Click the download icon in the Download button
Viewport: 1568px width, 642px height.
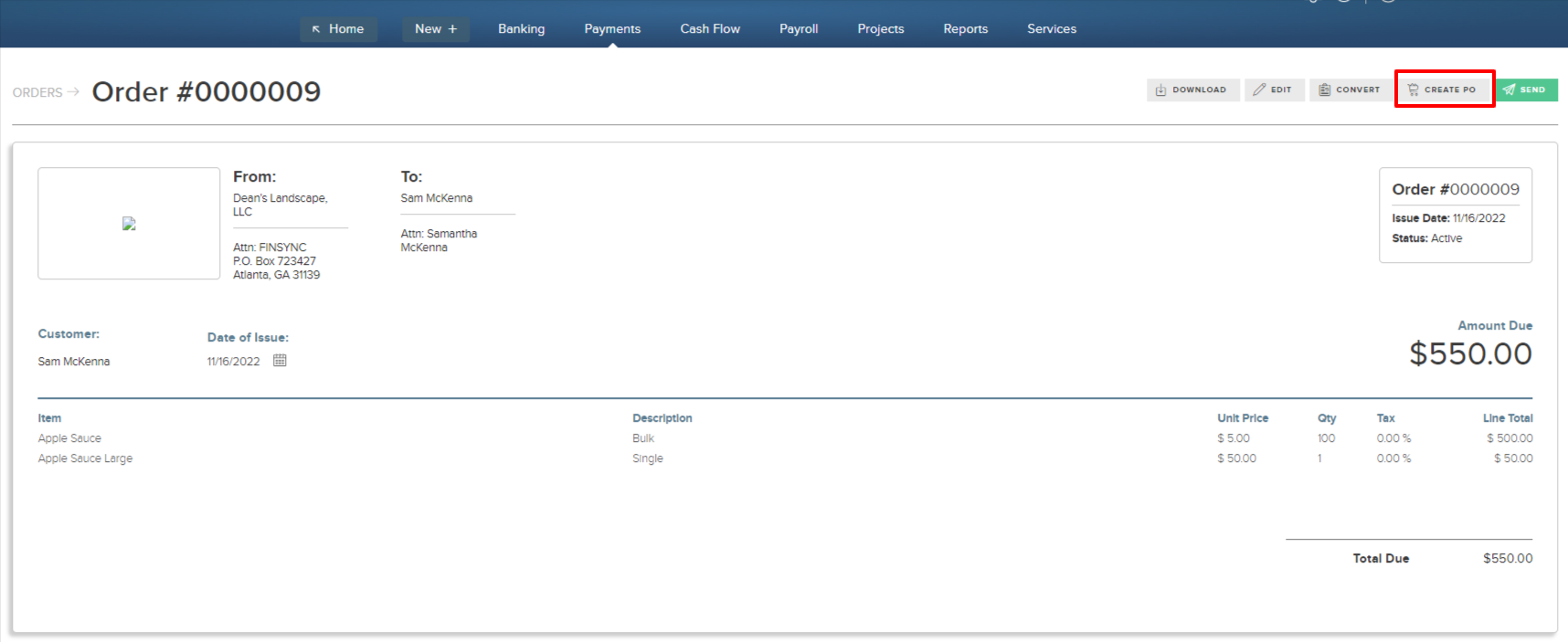[x=1160, y=89]
